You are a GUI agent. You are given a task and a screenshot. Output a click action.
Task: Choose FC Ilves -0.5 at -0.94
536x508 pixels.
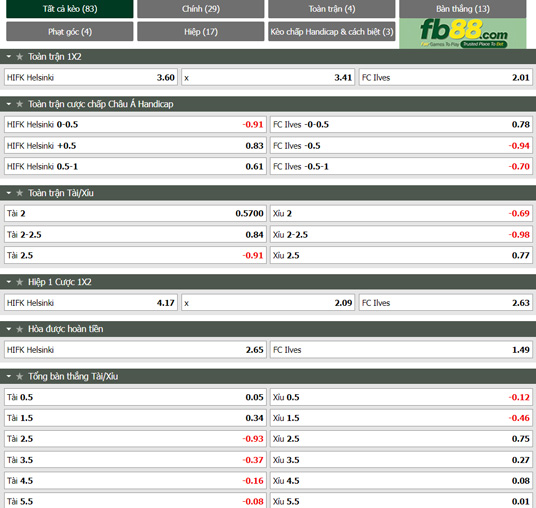point(401,146)
